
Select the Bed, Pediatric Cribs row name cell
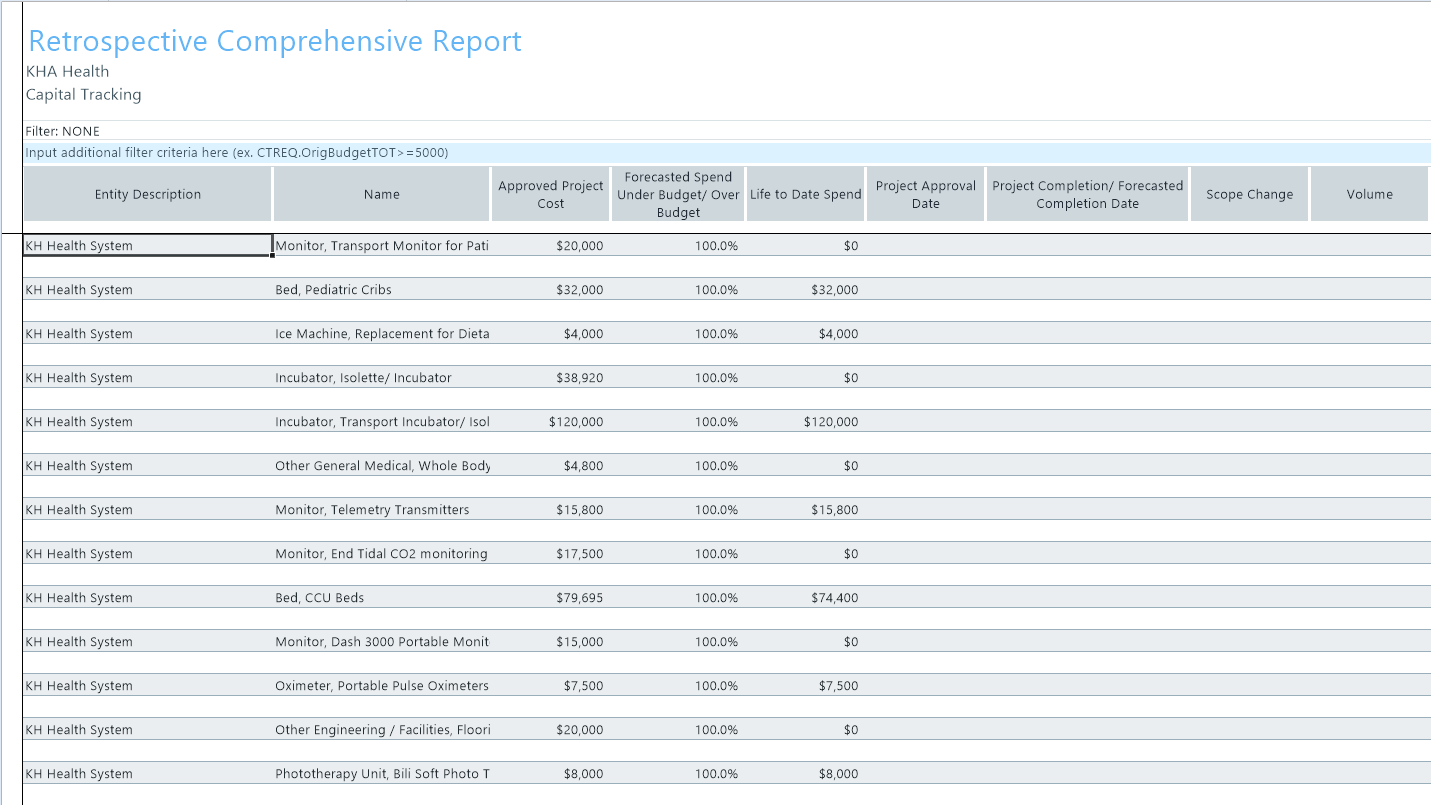[333, 289]
